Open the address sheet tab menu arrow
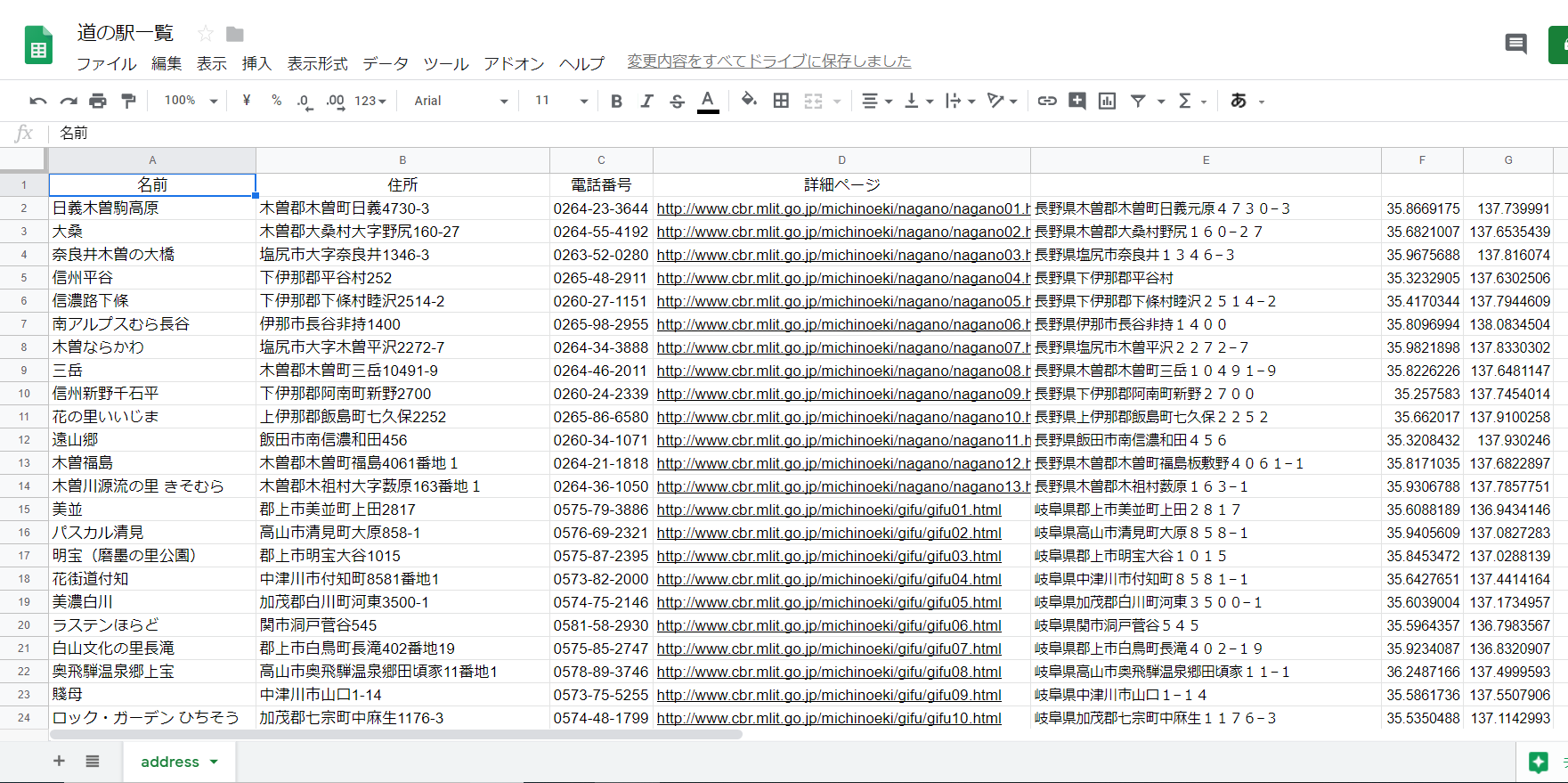This screenshot has width=1568, height=783. (x=214, y=762)
